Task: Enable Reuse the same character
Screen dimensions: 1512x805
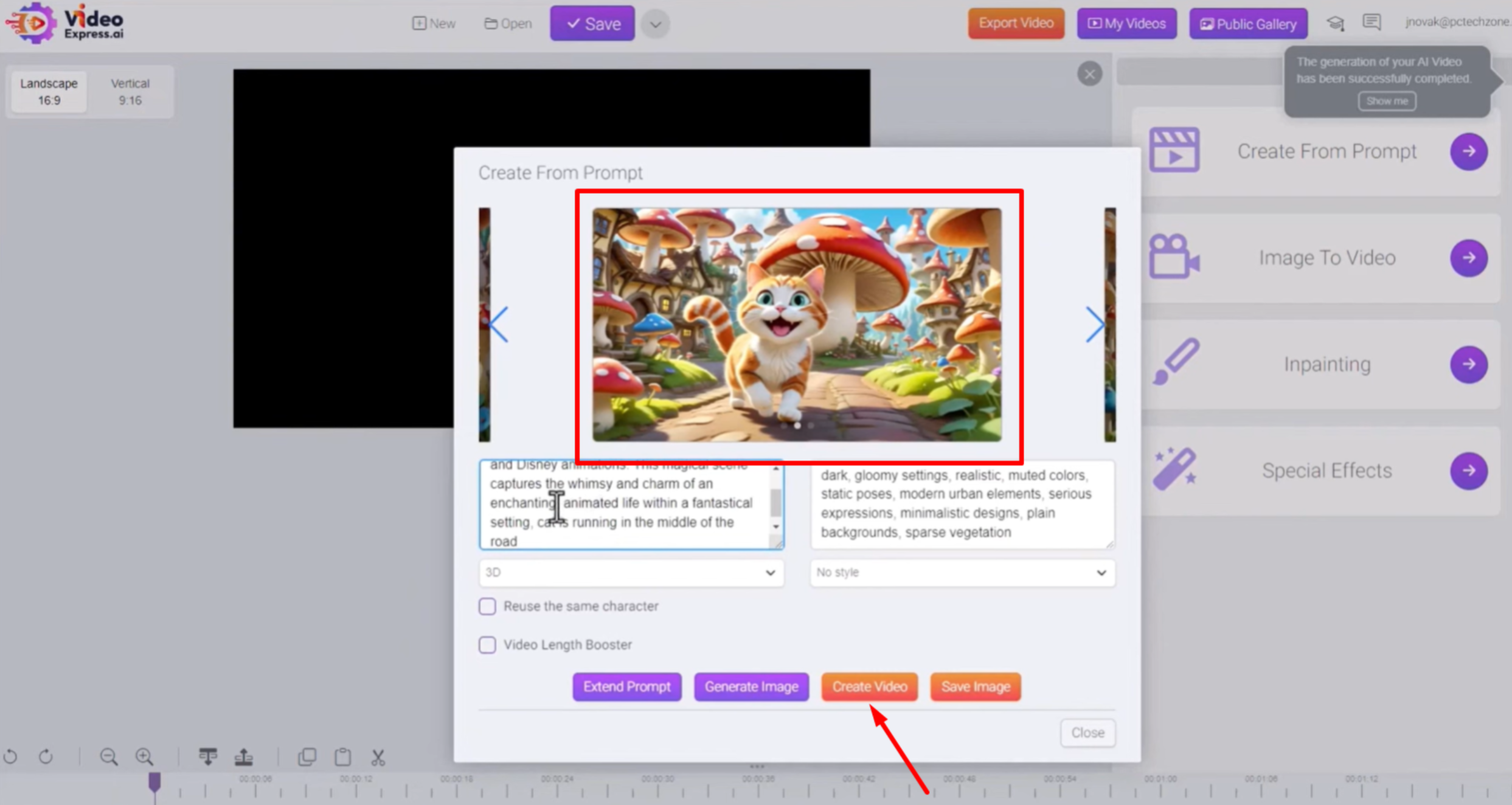Action: click(x=487, y=606)
